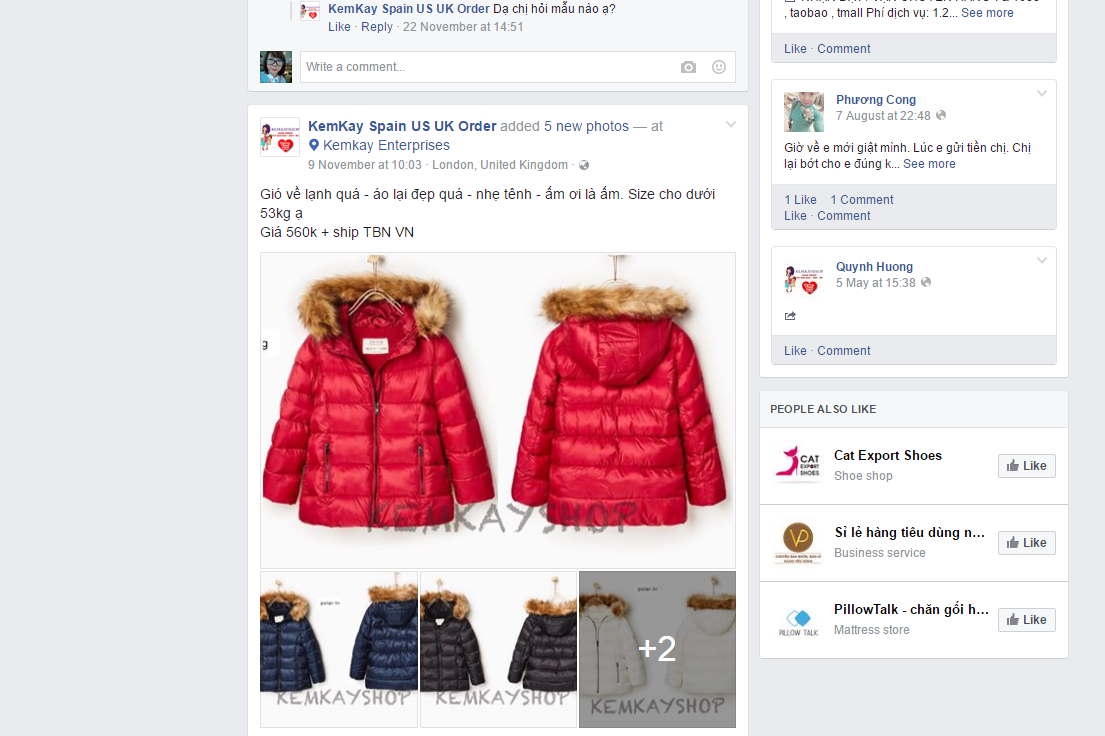Screen dimensions: 1105x736
Task: Open the Cat Export Shoes page logo
Action: point(798,465)
